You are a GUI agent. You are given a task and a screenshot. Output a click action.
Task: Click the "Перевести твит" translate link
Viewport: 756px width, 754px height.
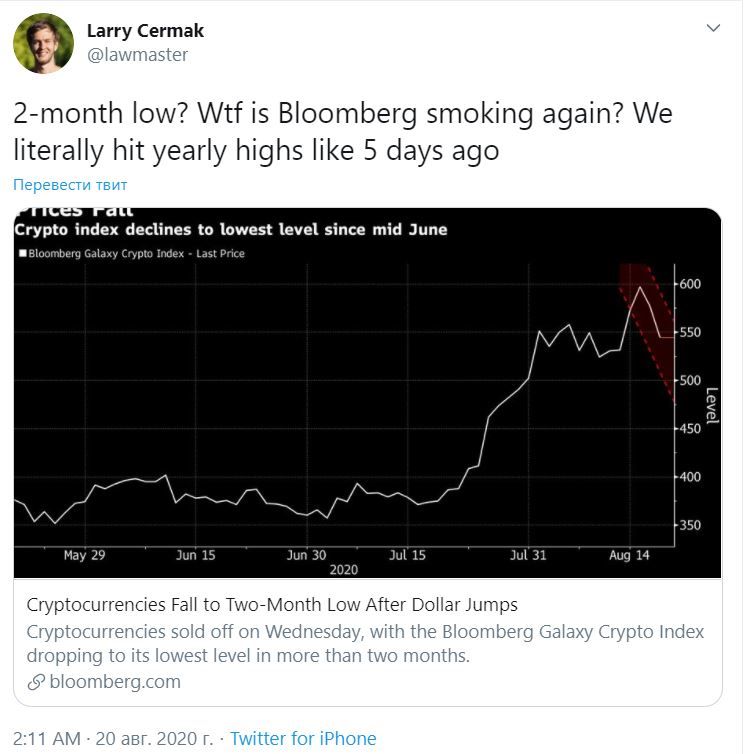(70, 185)
